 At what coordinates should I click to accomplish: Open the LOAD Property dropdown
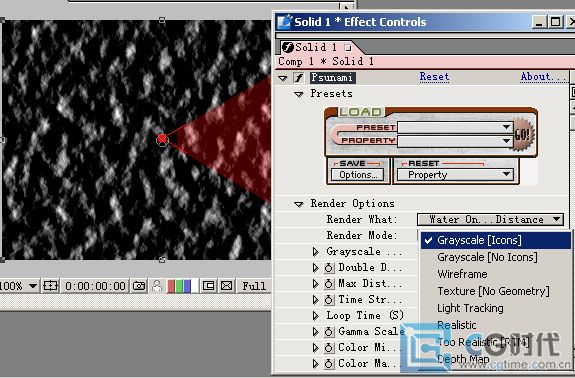click(x=455, y=141)
